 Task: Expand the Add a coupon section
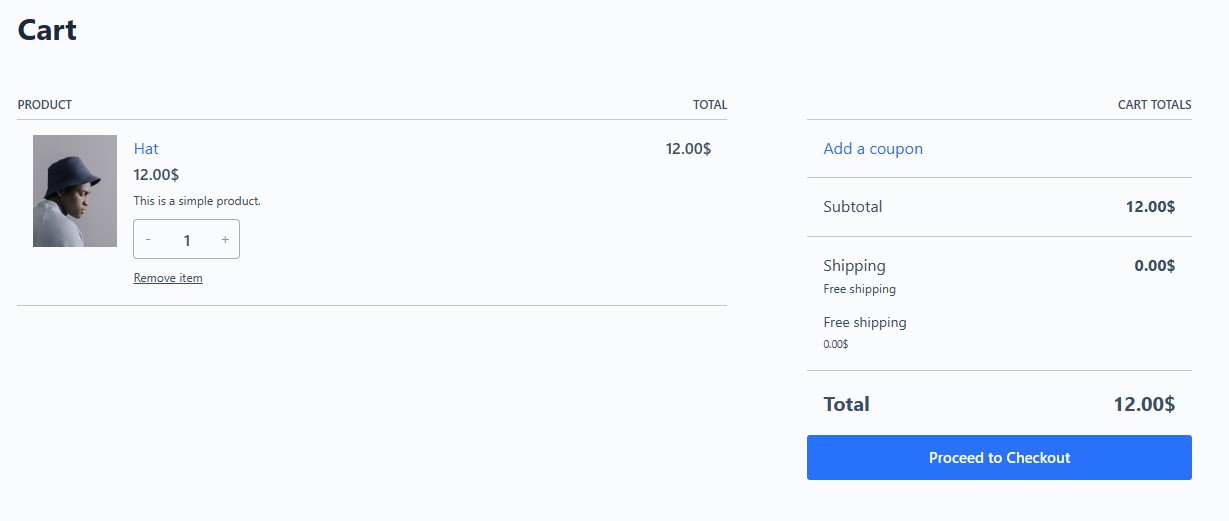click(x=873, y=149)
